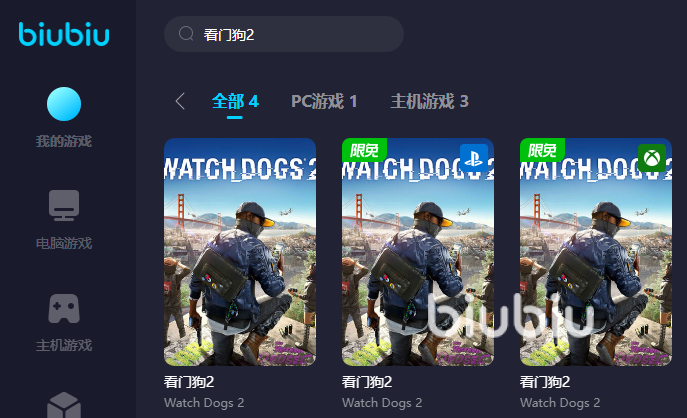Switch to the 全部 4 tab
The width and height of the screenshot is (687, 418).
tap(235, 102)
